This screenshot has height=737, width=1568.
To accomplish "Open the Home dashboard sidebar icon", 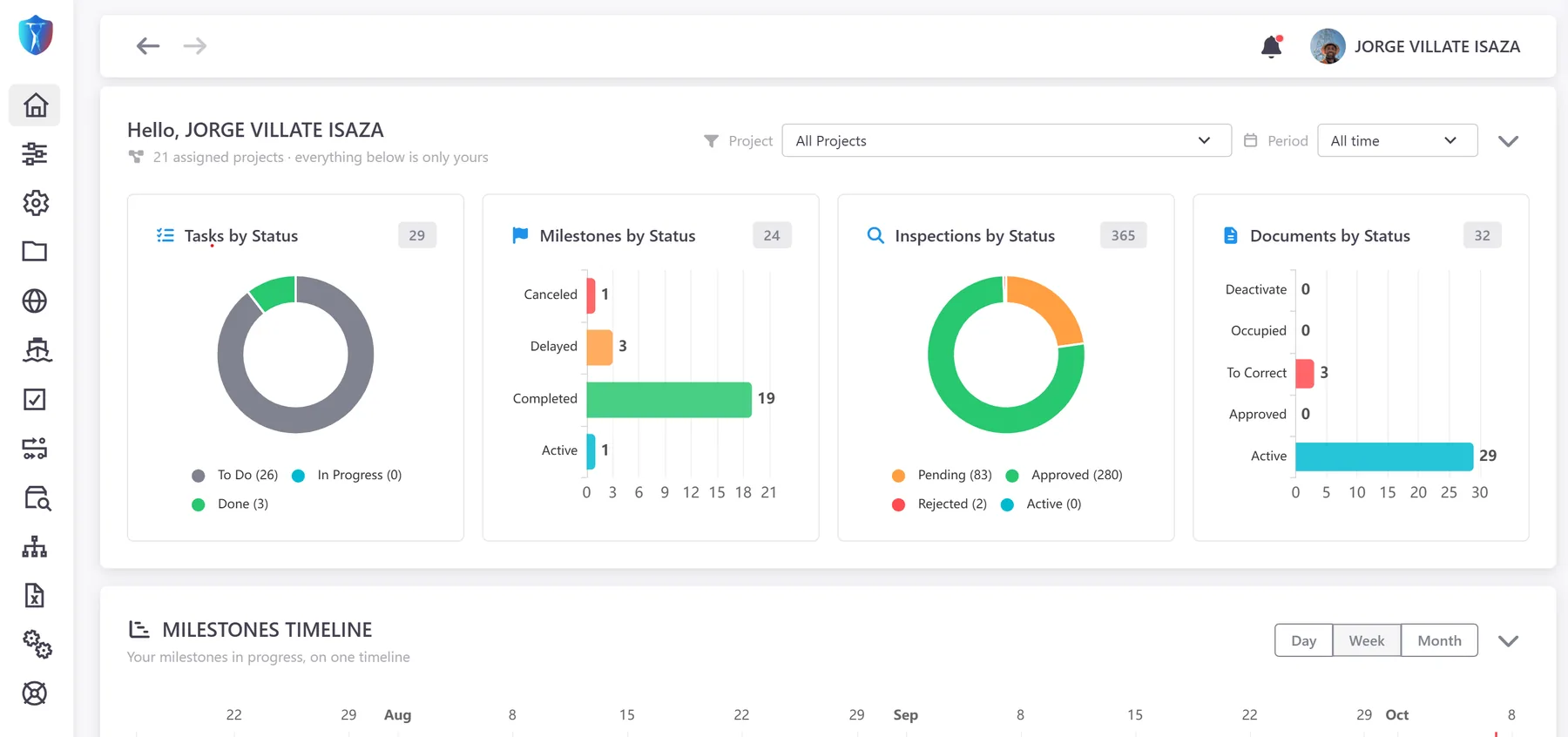I will 35,105.
